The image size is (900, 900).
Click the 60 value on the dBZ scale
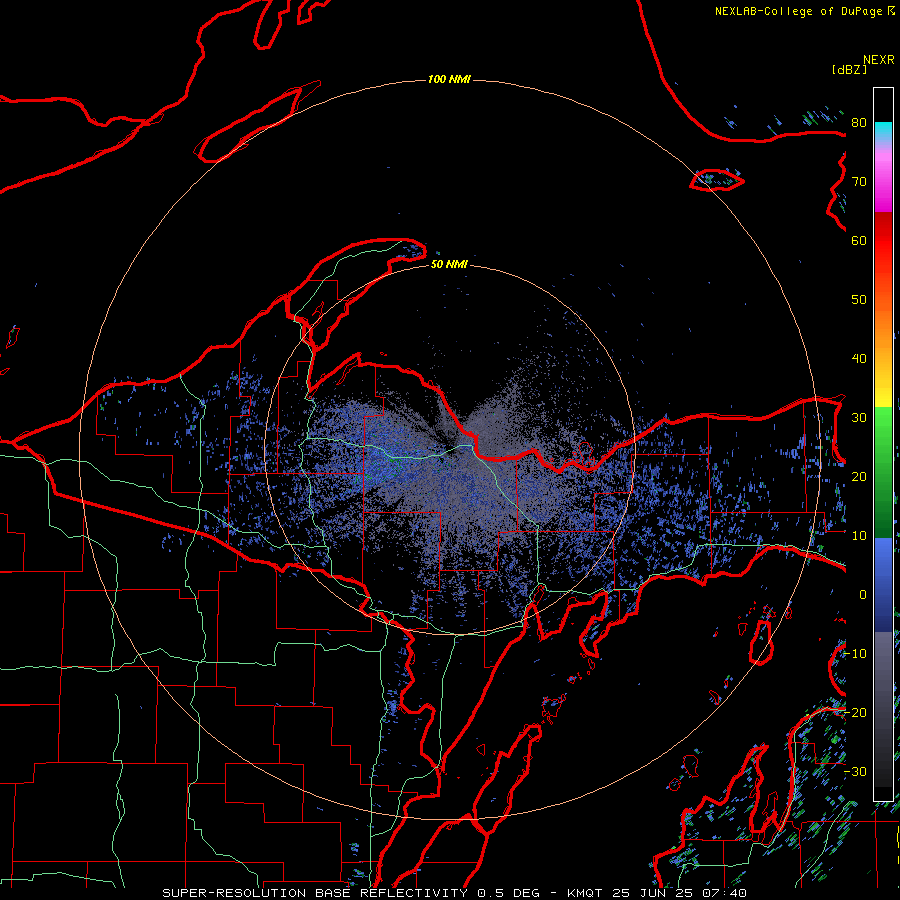coord(859,240)
